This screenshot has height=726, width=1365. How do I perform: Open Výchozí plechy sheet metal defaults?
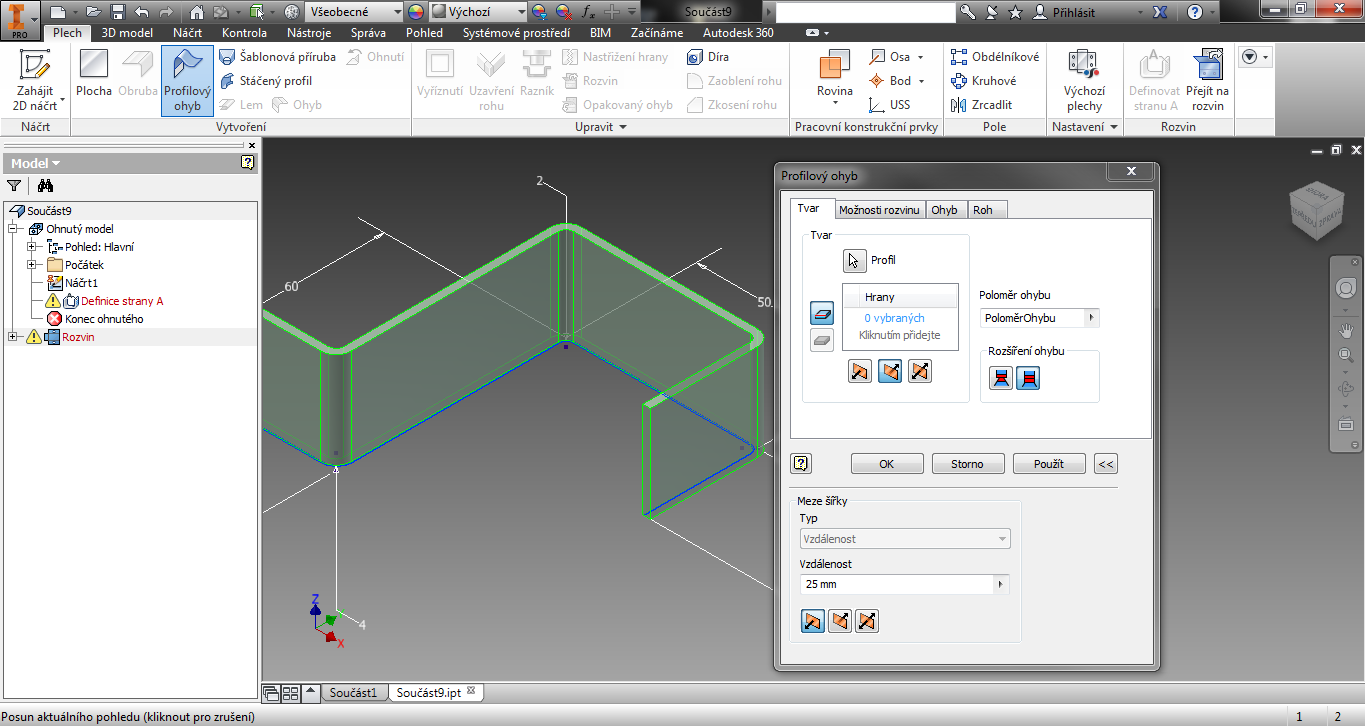click(x=1084, y=80)
